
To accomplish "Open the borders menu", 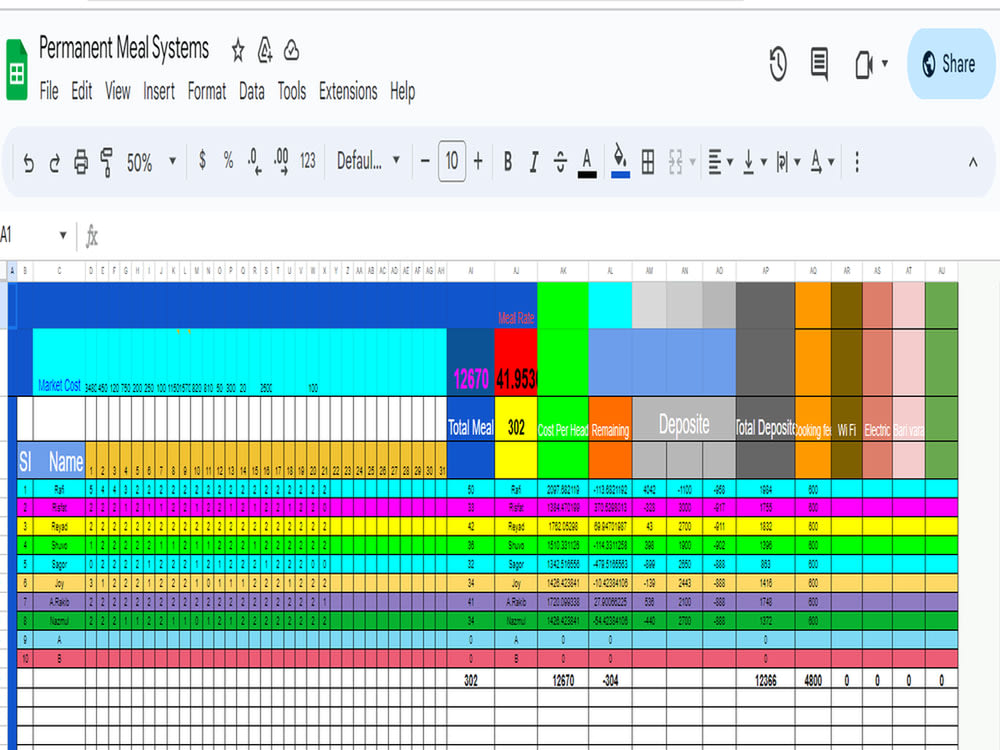I will click(648, 161).
